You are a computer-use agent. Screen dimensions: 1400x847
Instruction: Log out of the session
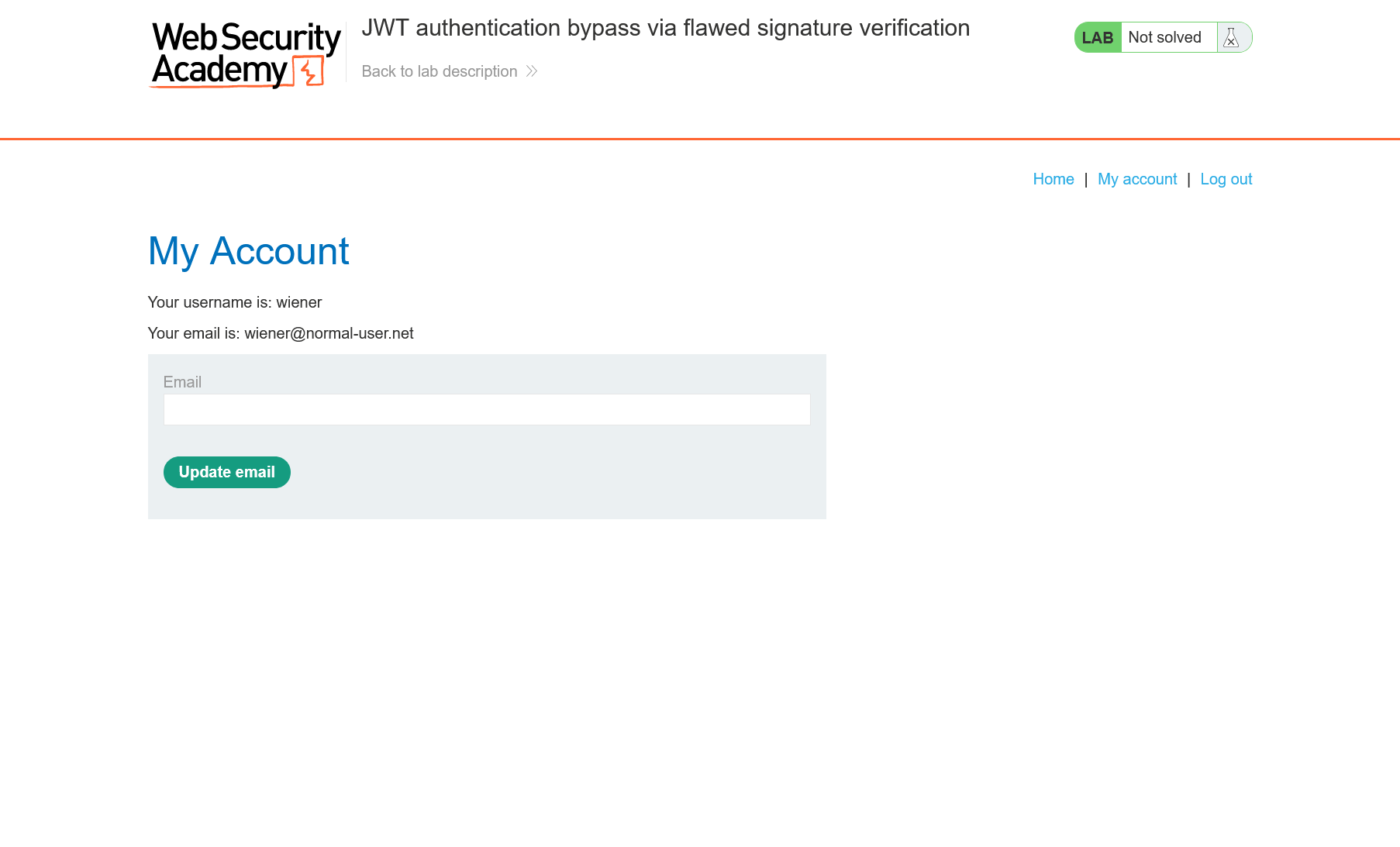1226,179
